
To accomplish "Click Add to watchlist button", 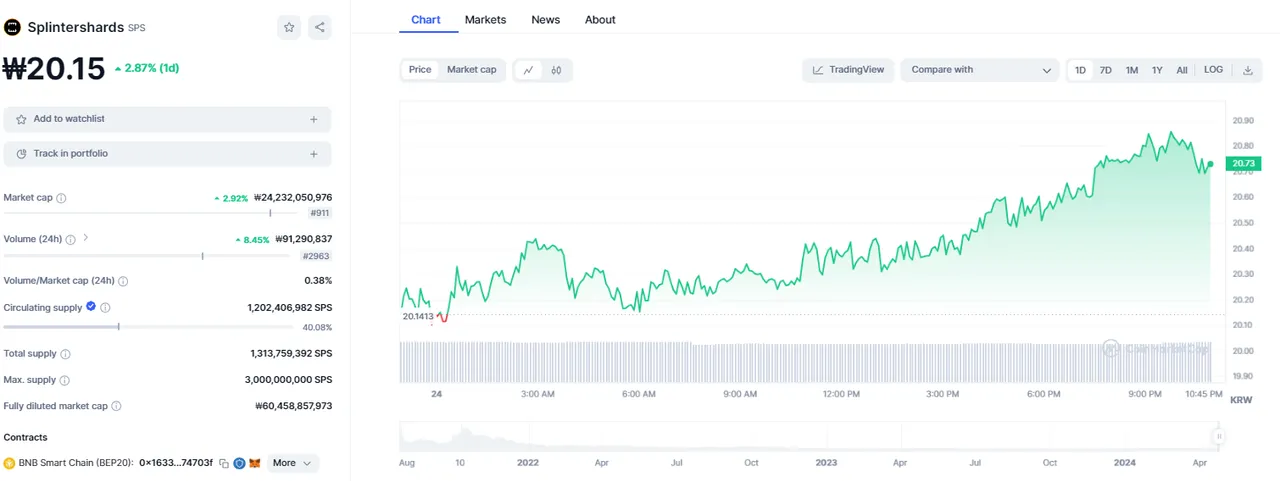I will point(167,119).
